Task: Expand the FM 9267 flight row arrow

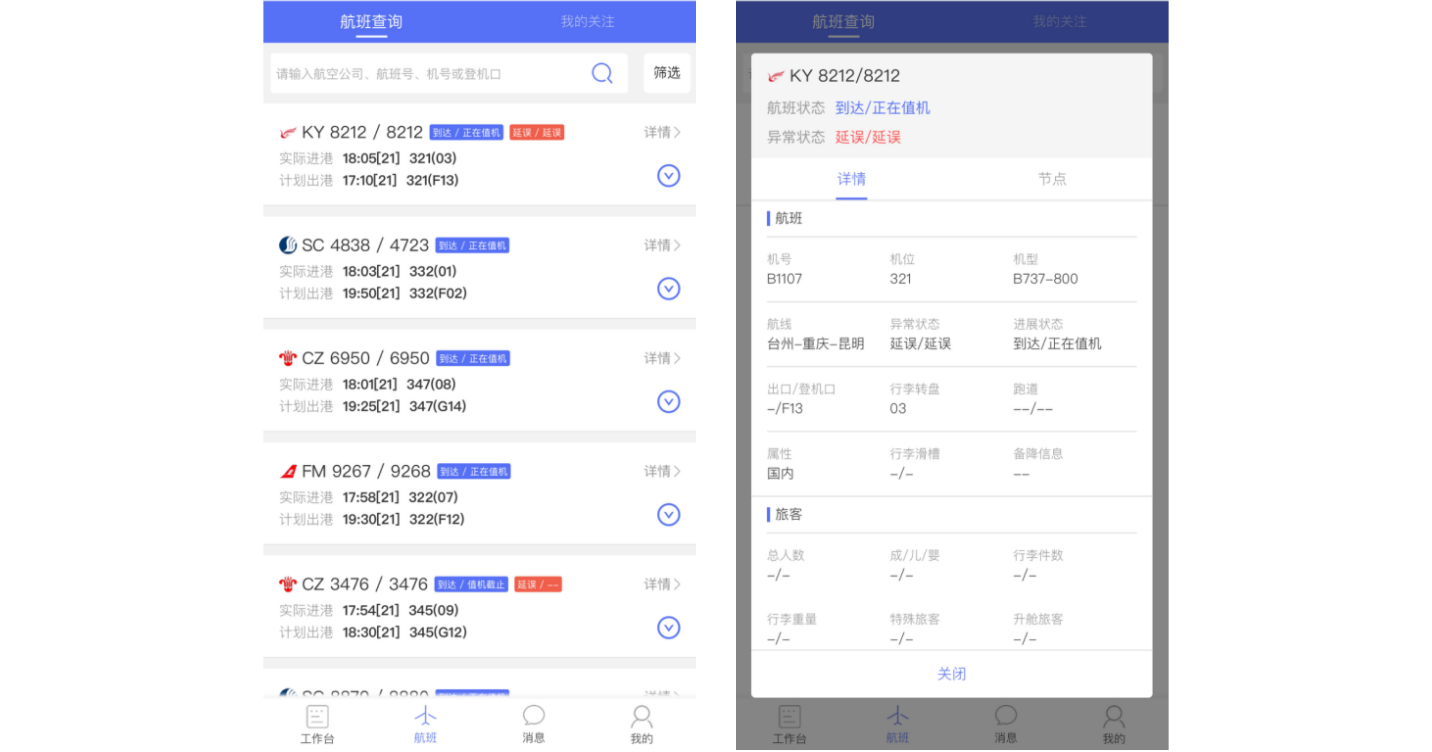Action: coord(668,515)
